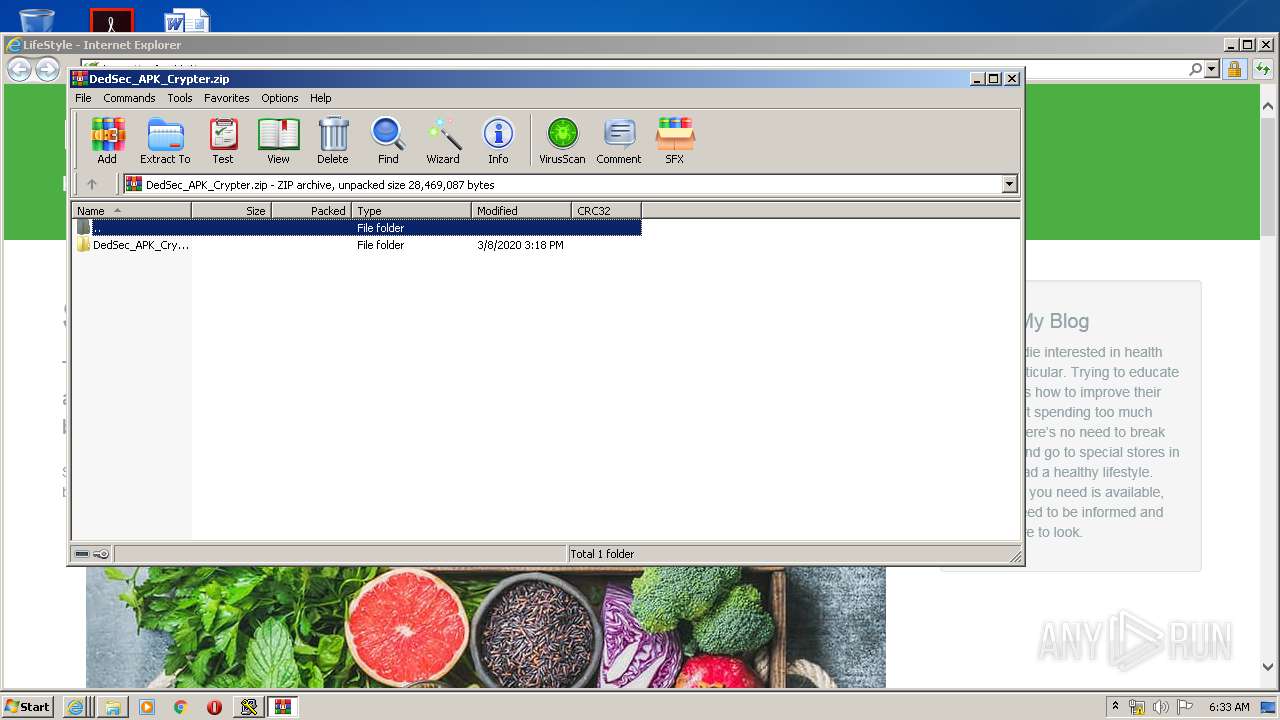Run VirusScan from the toolbar

pos(562,140)
